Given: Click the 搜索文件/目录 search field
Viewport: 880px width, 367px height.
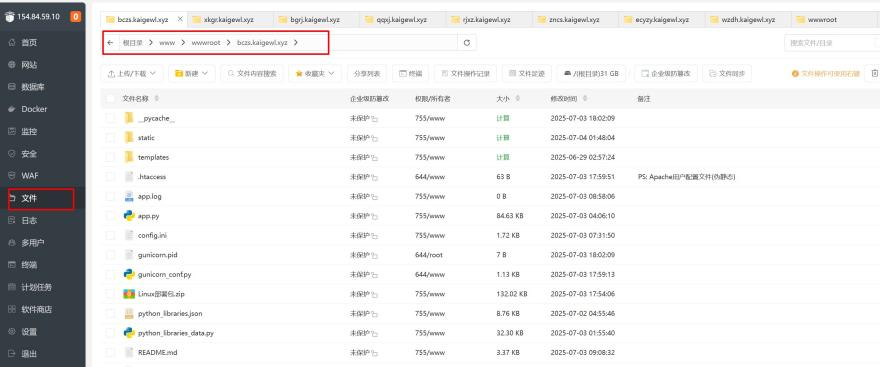Looking at the screenshot, I should [x=832, y=43].
